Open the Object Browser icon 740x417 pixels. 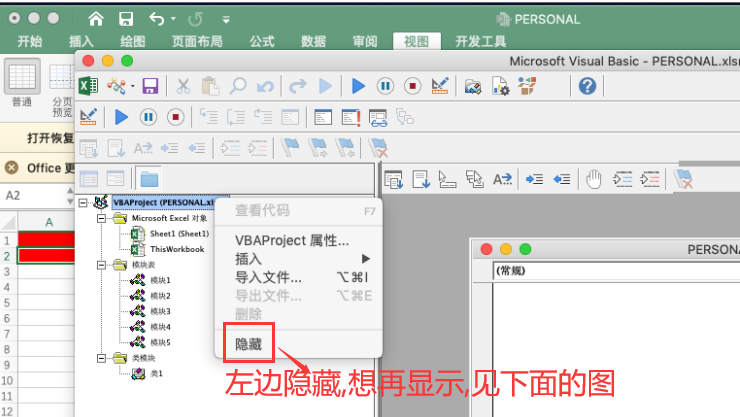(528, 86)
